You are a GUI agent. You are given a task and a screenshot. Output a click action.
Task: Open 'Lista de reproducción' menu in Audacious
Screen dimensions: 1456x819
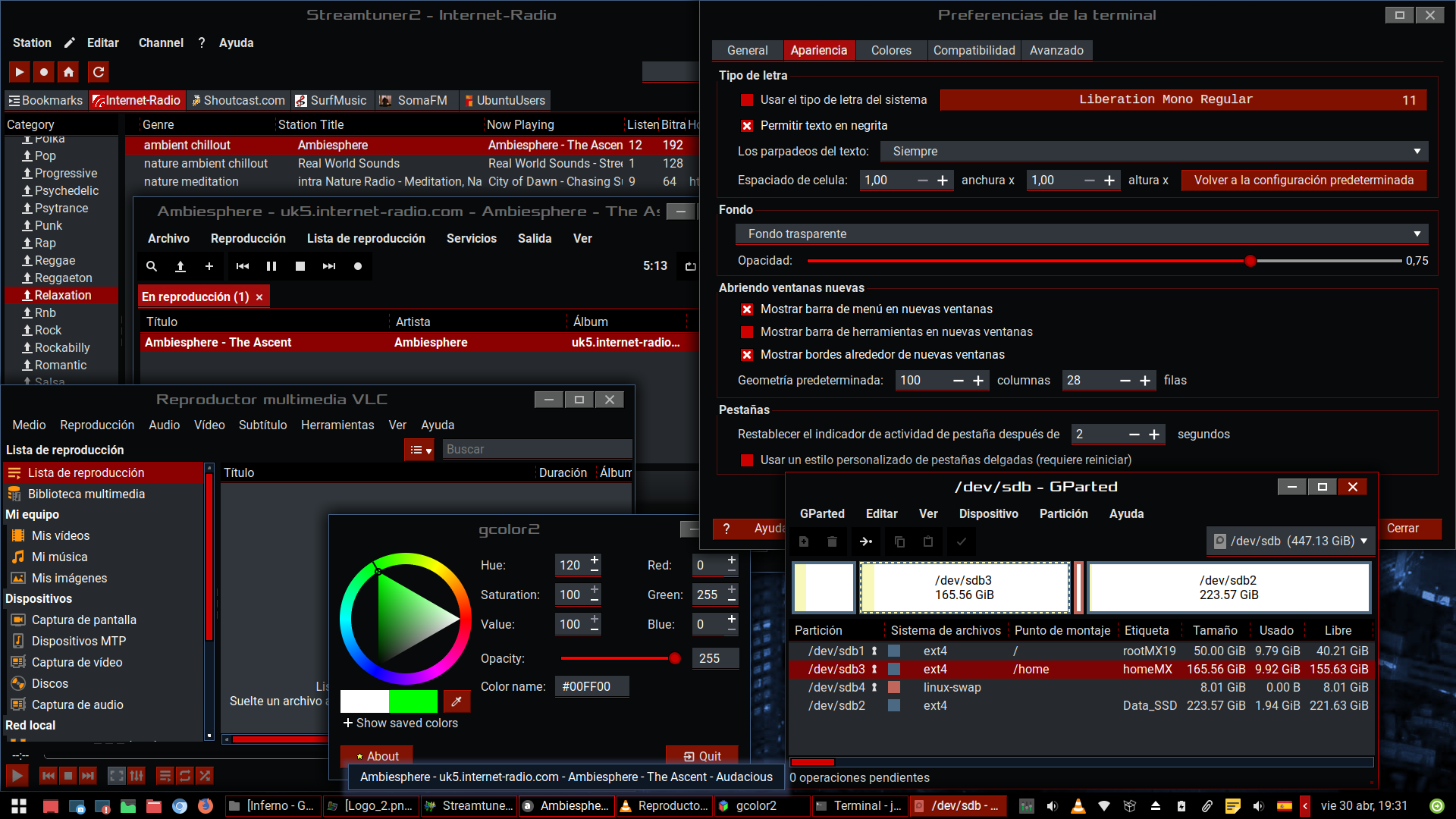tap(366, 239)
